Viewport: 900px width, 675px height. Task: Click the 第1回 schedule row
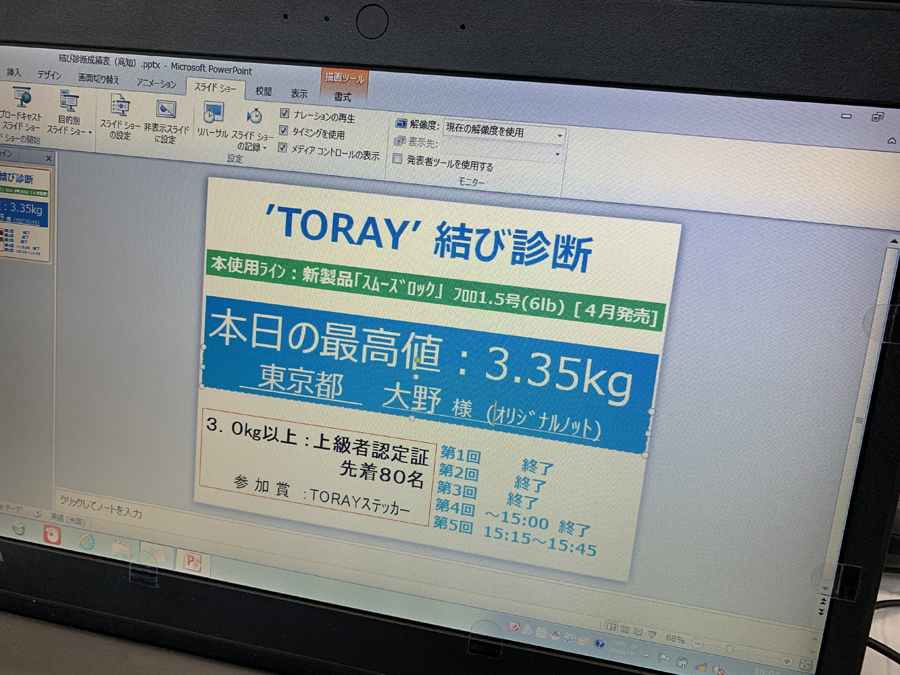pos(496,461)
